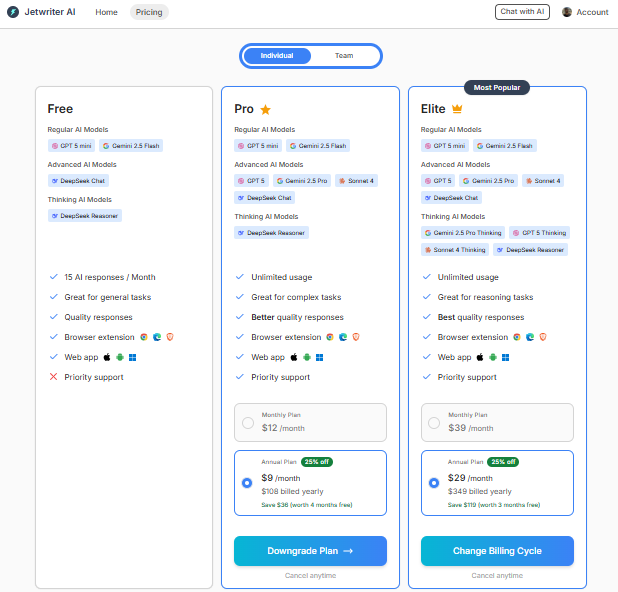This screenshot has width=618, height=592.
Task: Click Apple icon in Free plan Web app row
Action: 107,357
